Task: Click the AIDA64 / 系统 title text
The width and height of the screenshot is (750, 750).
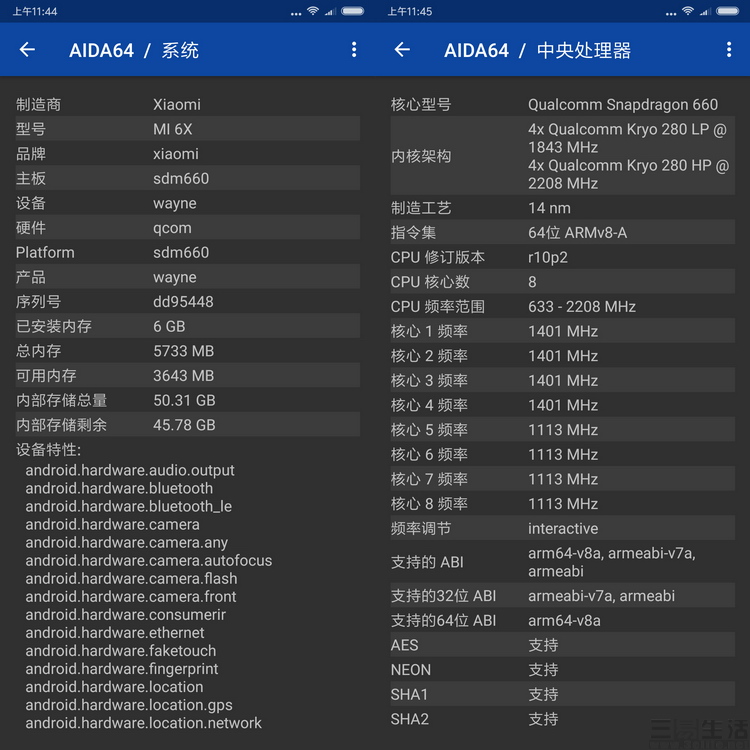Action: coord(134,50)
